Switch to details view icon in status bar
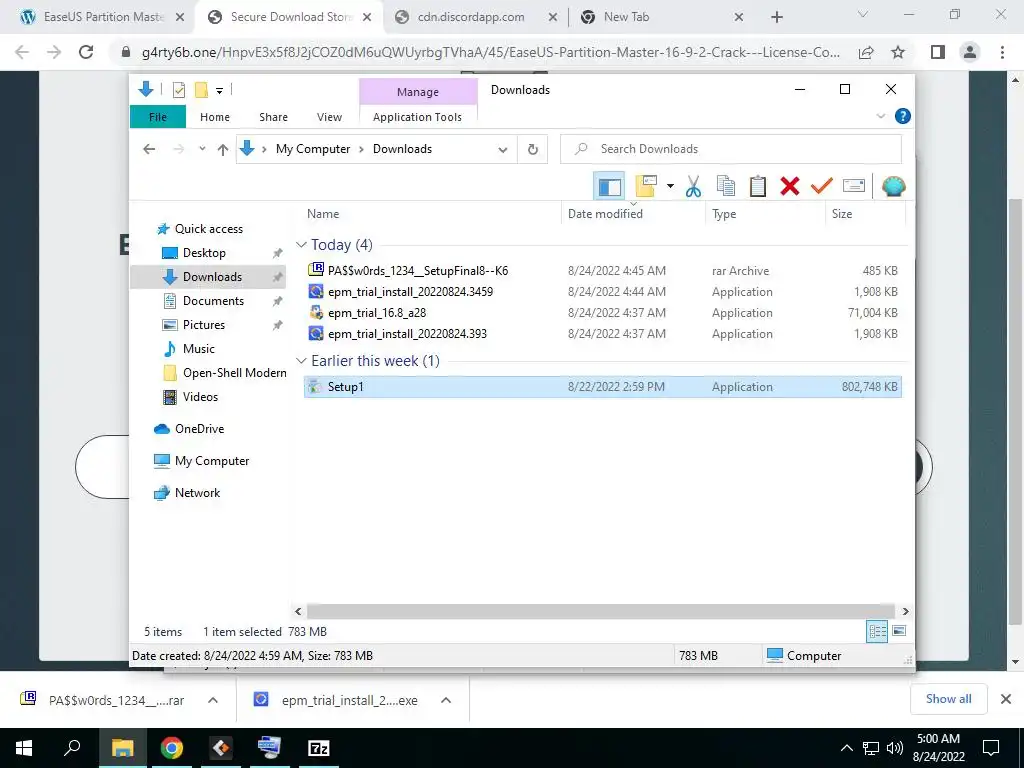The image size is (1024, 768). pos(877,632)
